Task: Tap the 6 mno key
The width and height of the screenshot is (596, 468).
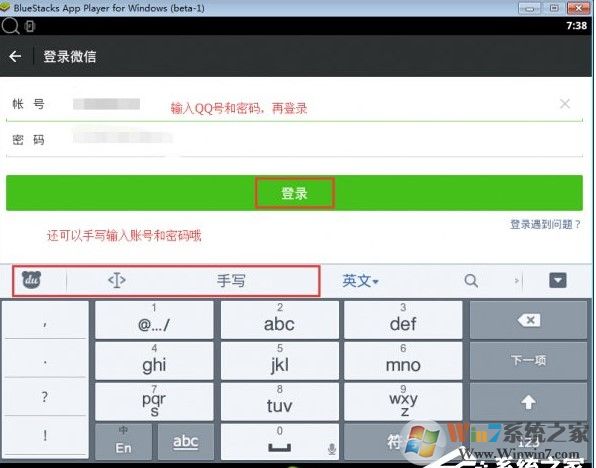Action: tap(403, 360)
